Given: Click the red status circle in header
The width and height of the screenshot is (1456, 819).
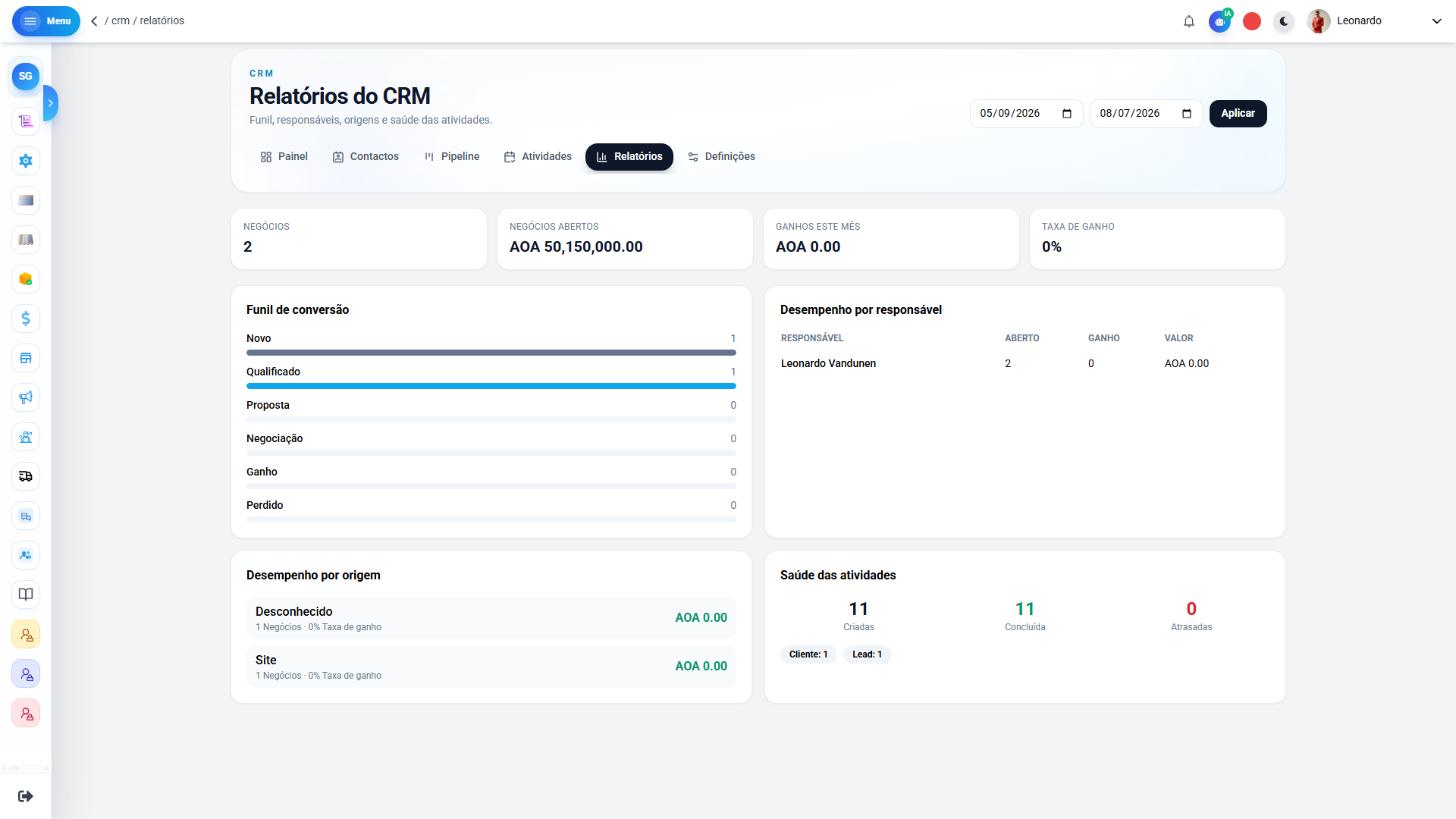Looking at the screenshot, I should coord(1252,21).
